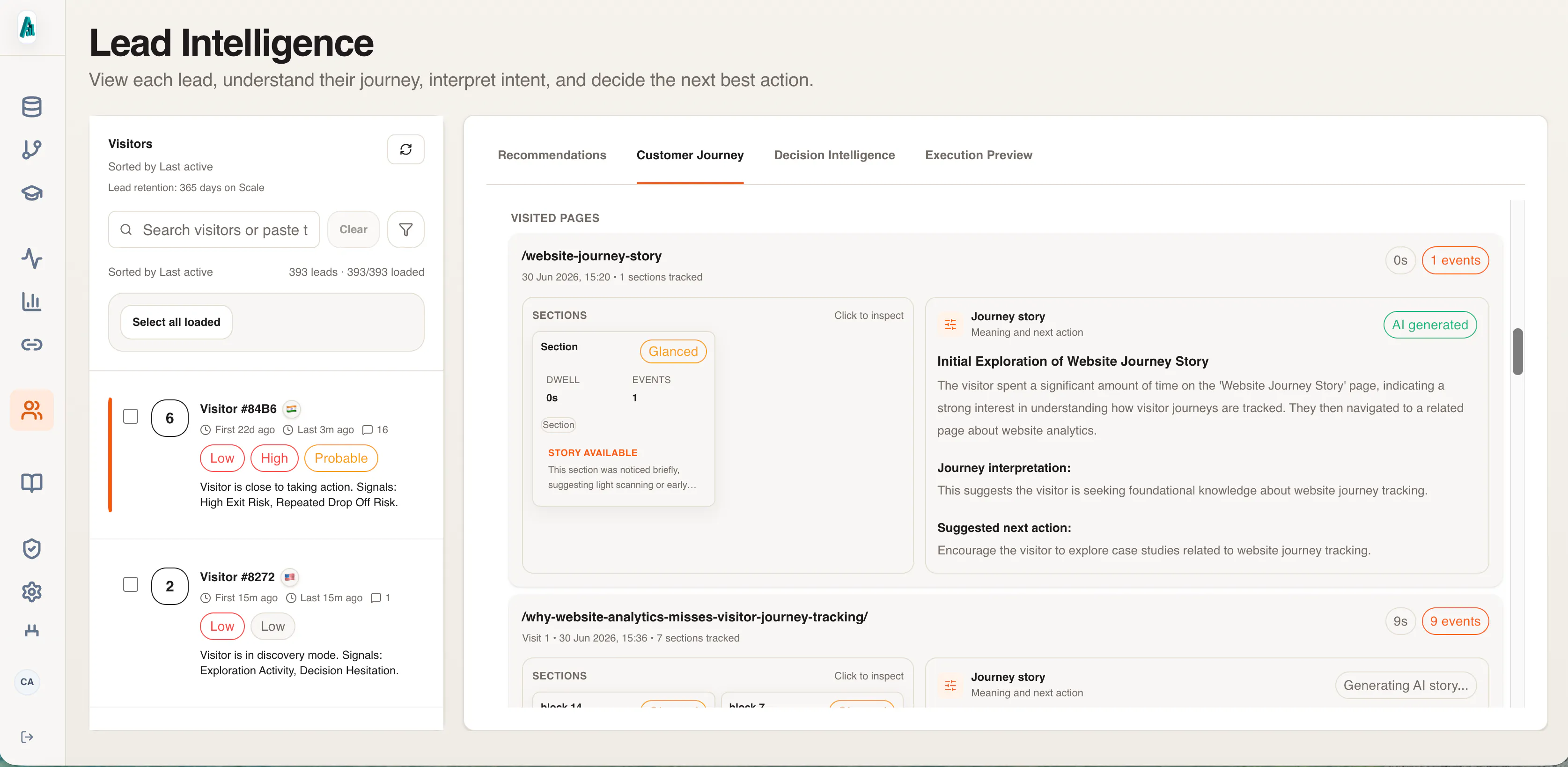The image size is (1568, 767).
Task: Open the visitor filter funnel
Action: coord(406,229)
